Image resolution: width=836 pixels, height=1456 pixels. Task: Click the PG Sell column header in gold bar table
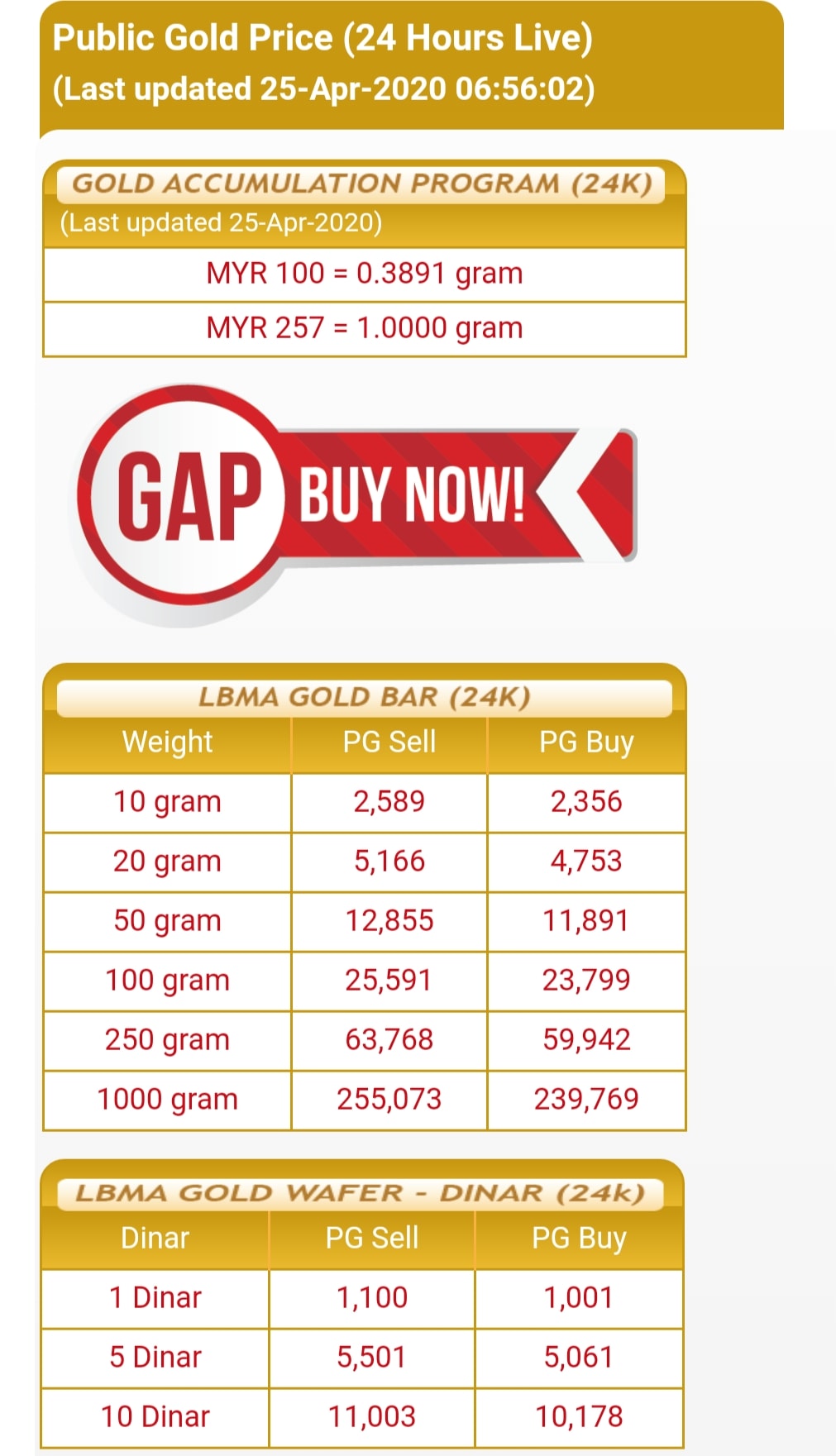click(x=389, y=742)
